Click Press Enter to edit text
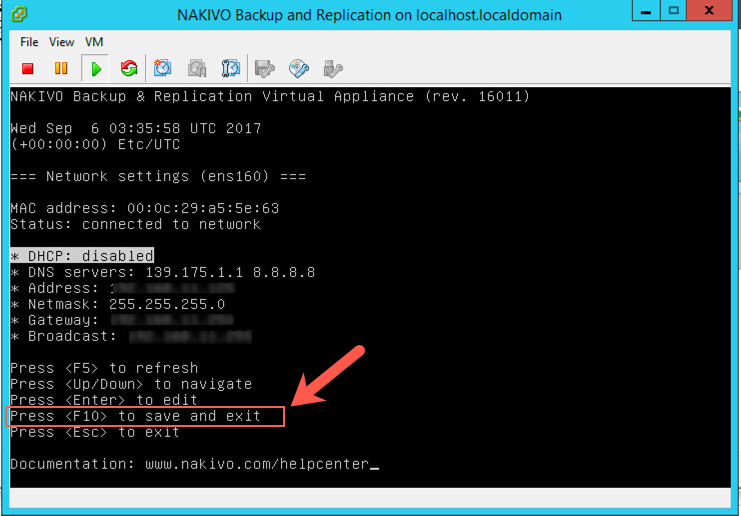The width and height of the screenshot is (741, 516). point(104,400)
